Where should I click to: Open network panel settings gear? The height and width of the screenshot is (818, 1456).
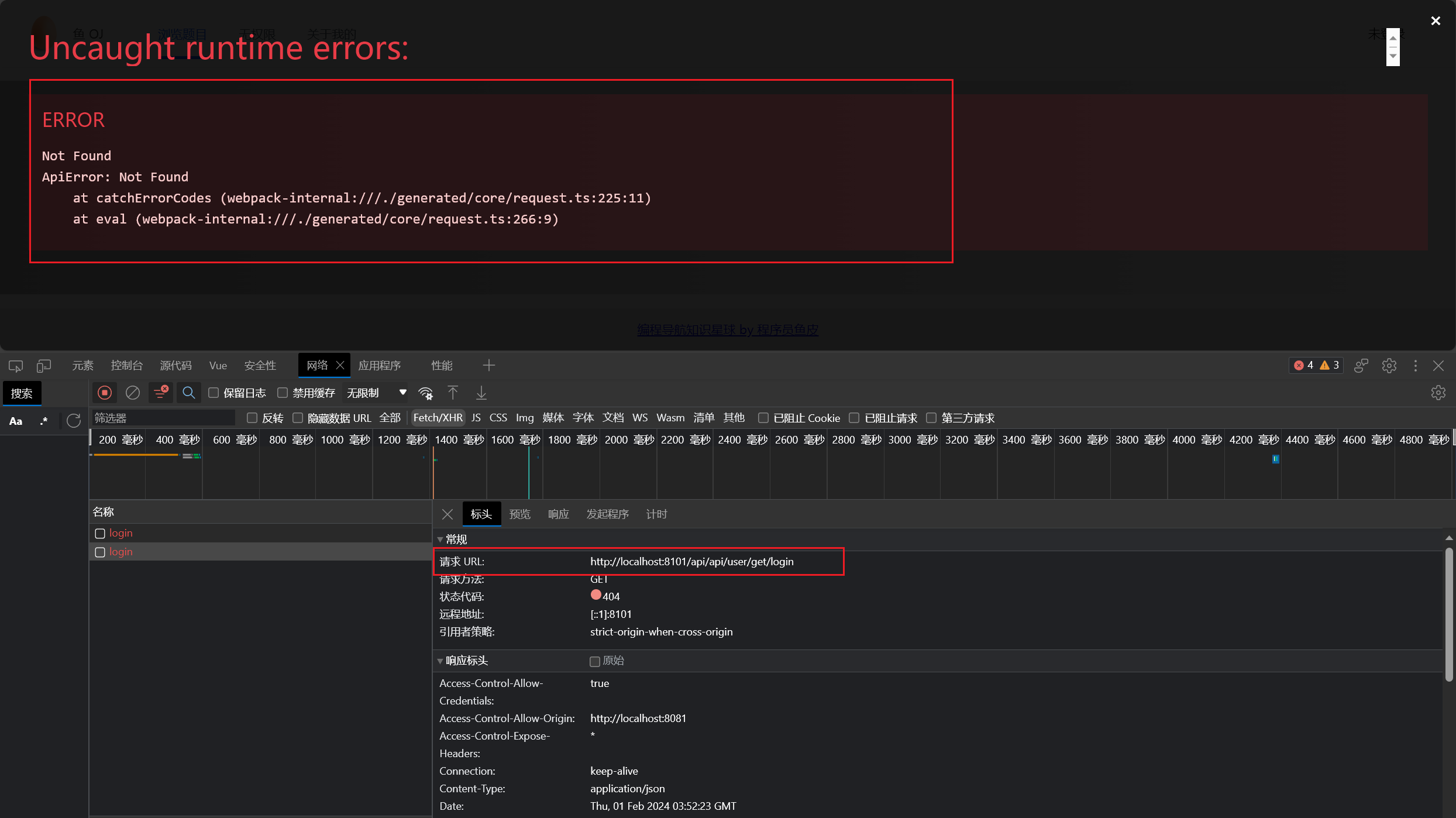click(1438, 393)
